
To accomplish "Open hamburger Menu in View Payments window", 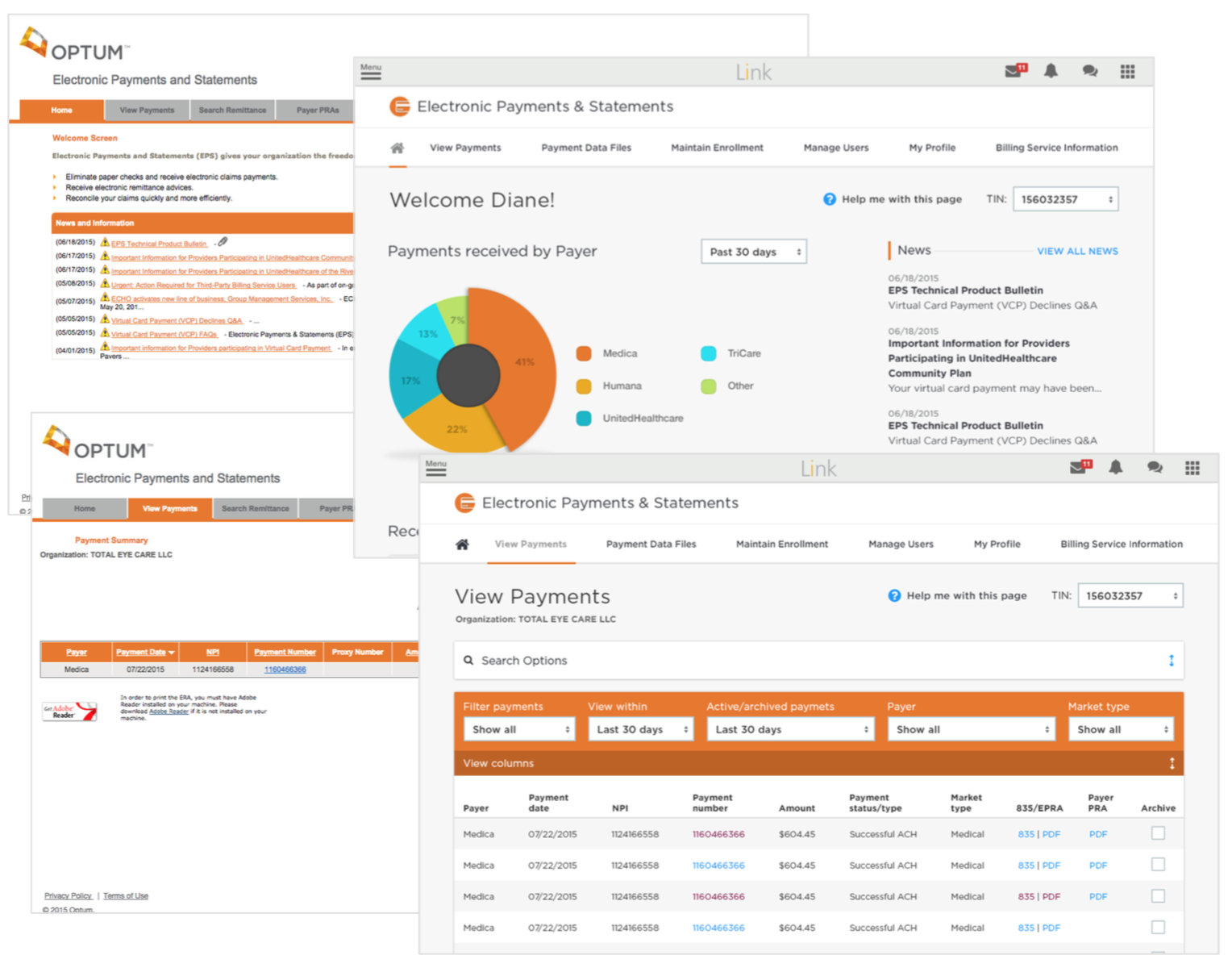I will [435, 469].
